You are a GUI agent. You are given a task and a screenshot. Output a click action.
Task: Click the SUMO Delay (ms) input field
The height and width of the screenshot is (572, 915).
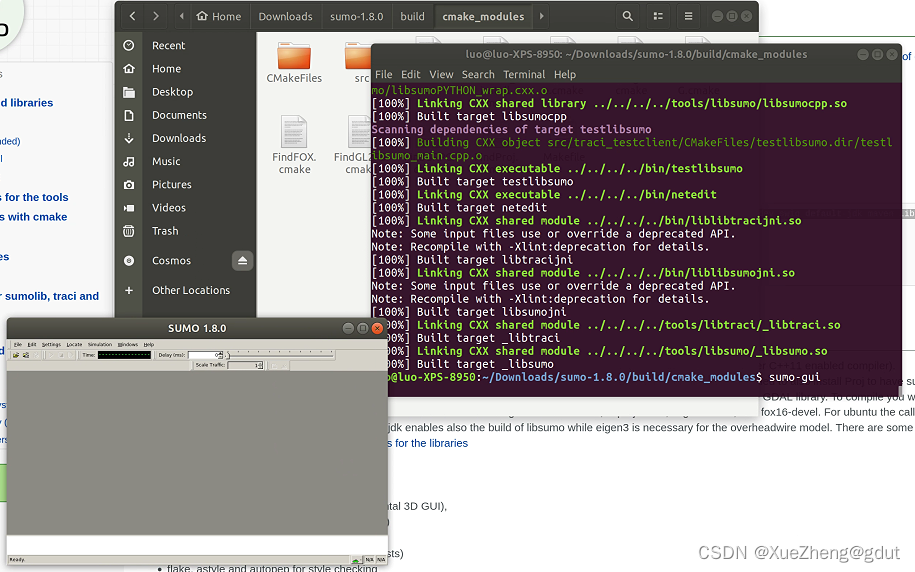pos(202,355)
